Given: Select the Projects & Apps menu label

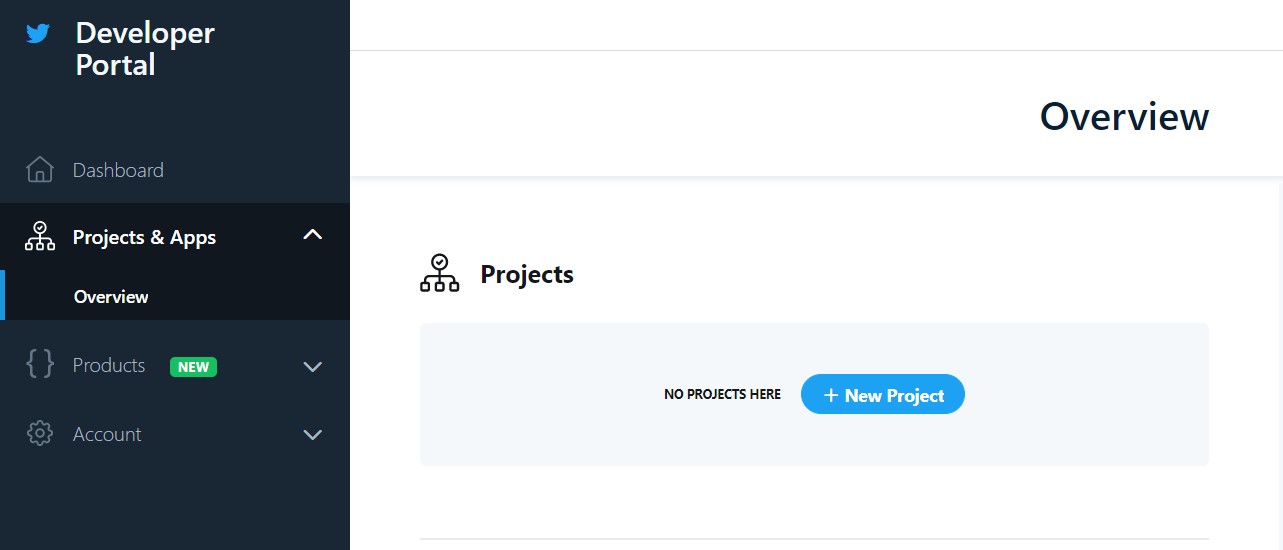Looking at the screenshot, I should (x=144, y=237).
